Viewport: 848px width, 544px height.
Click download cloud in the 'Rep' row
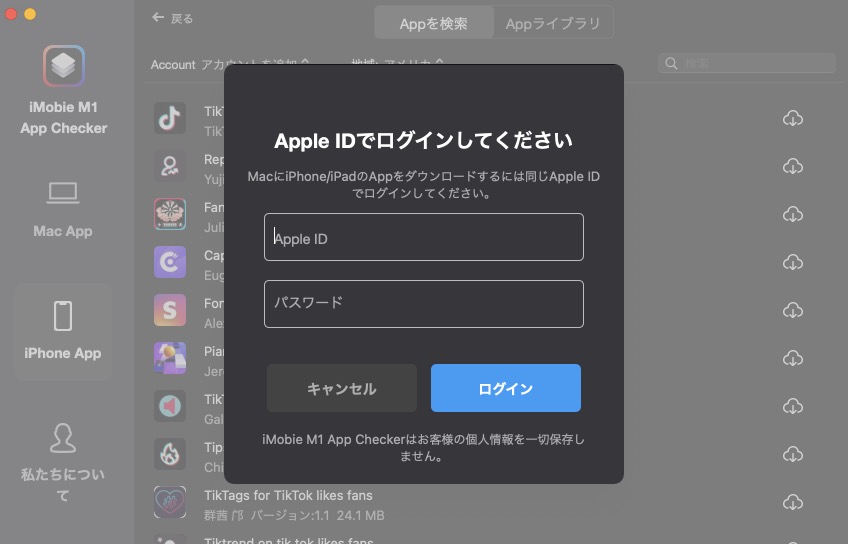(793, 167)
